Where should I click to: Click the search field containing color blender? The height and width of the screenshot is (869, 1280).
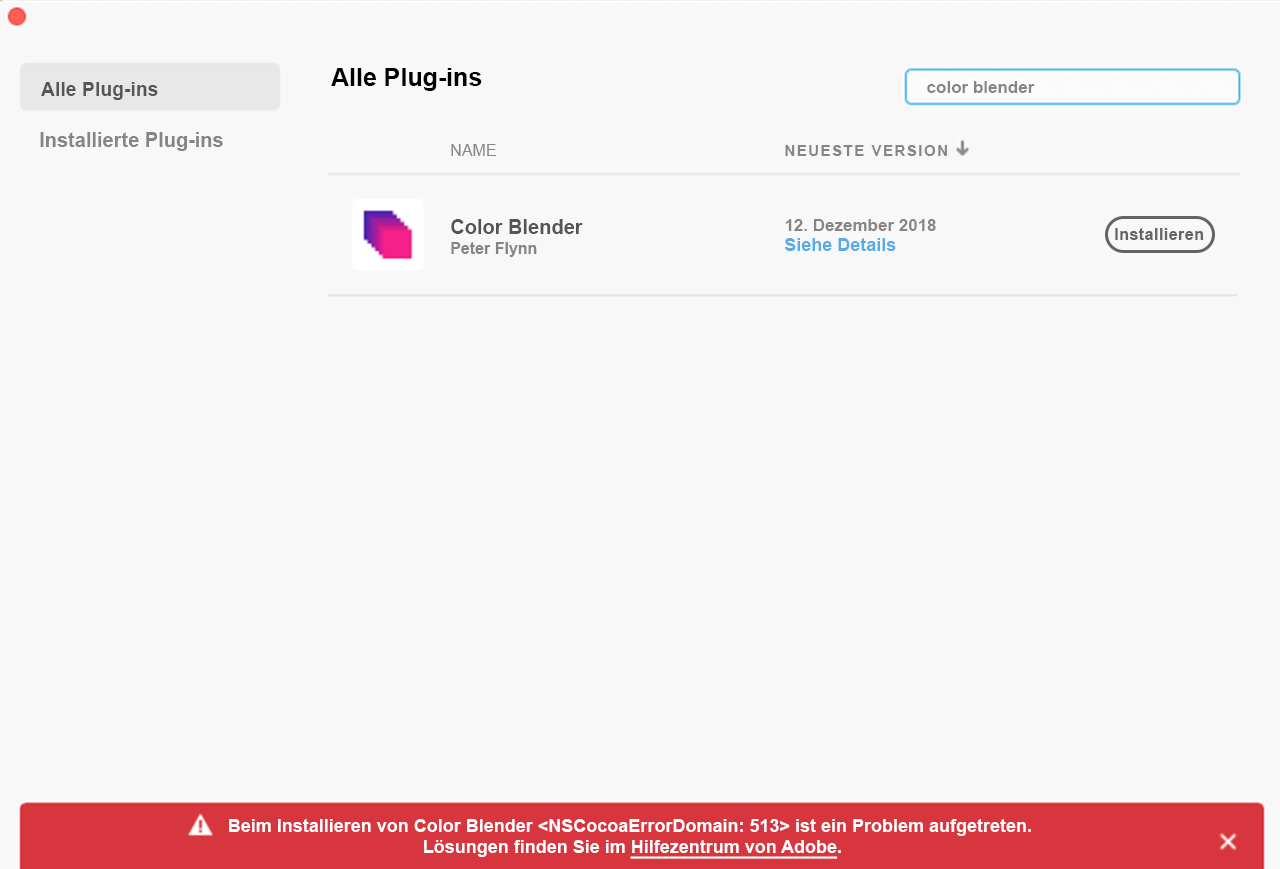pos(1071,87)
